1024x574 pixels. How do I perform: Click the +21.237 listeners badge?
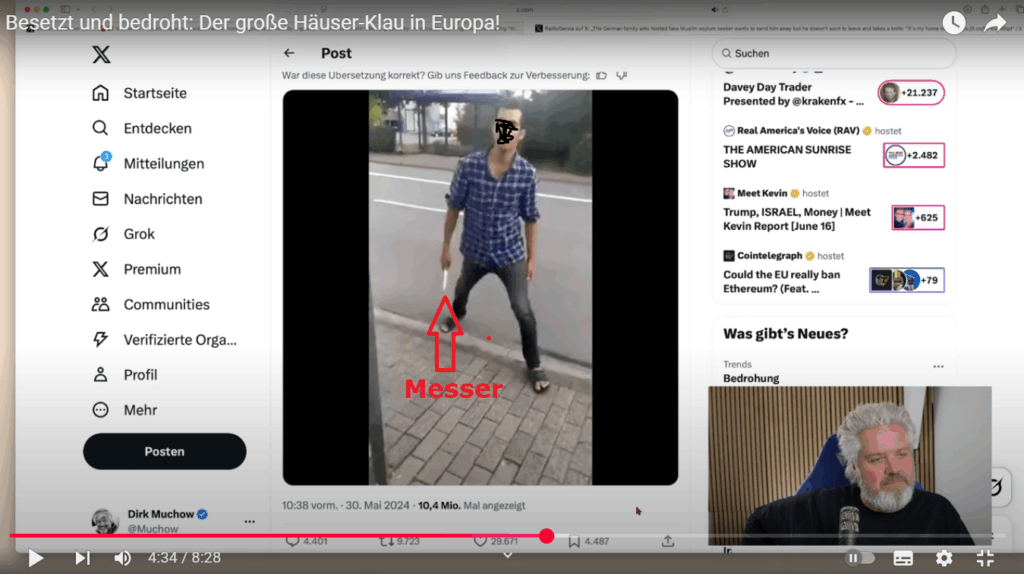pos(911,93)
